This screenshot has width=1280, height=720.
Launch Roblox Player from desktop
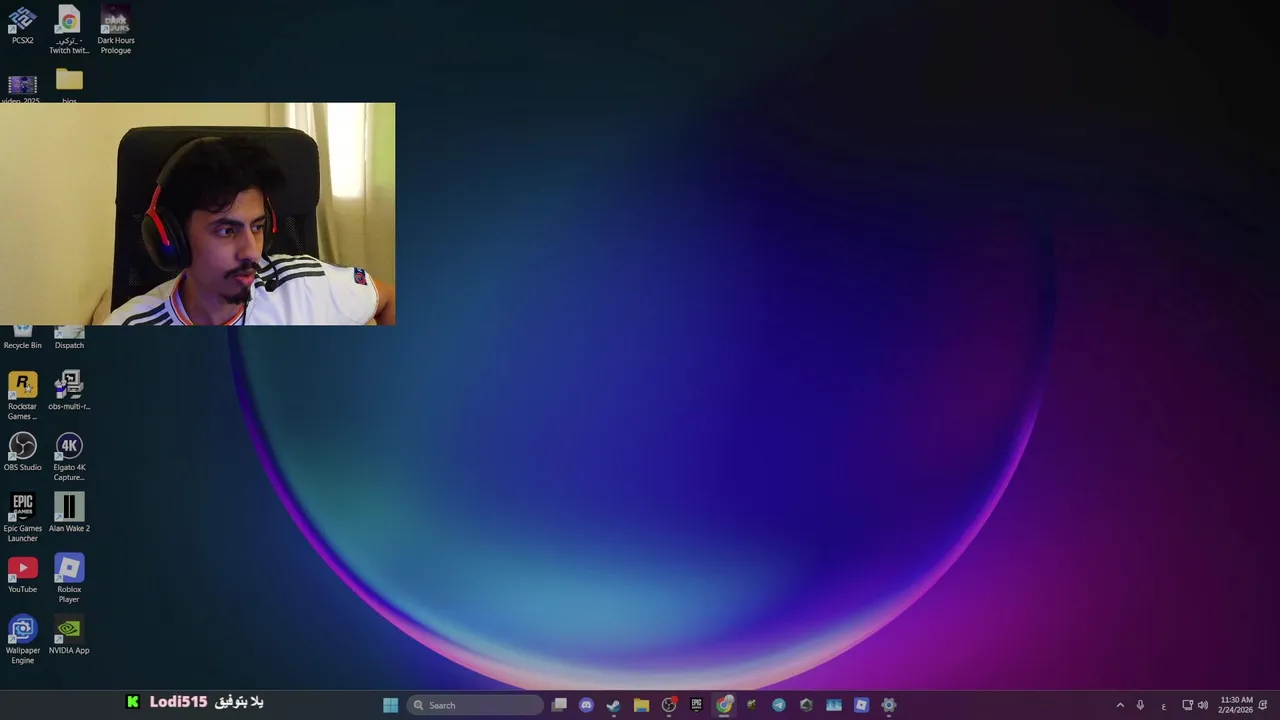(69, 578)
